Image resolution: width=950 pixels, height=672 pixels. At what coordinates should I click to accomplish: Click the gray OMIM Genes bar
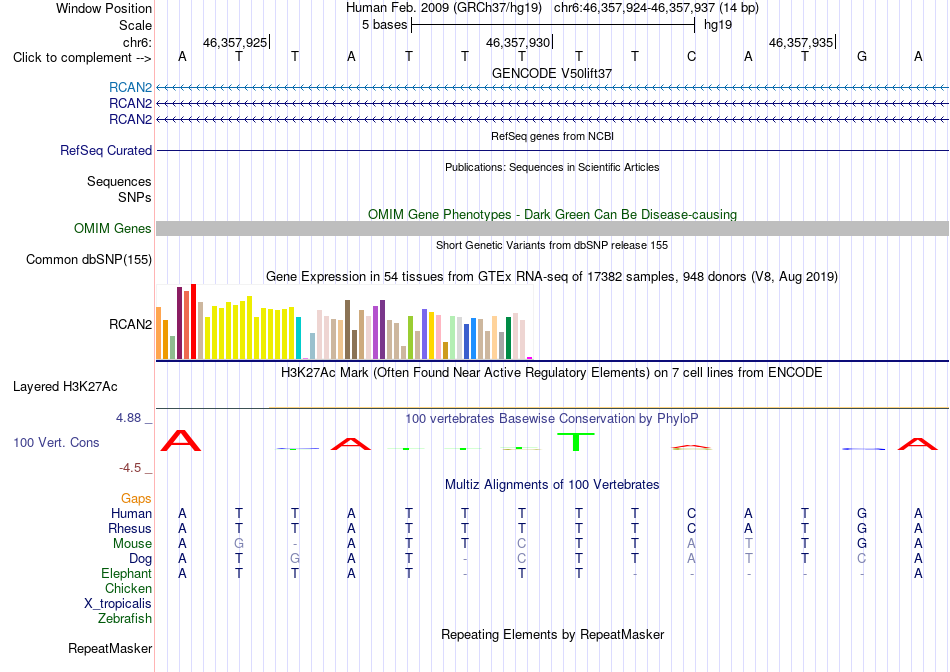tap(553, 228)
